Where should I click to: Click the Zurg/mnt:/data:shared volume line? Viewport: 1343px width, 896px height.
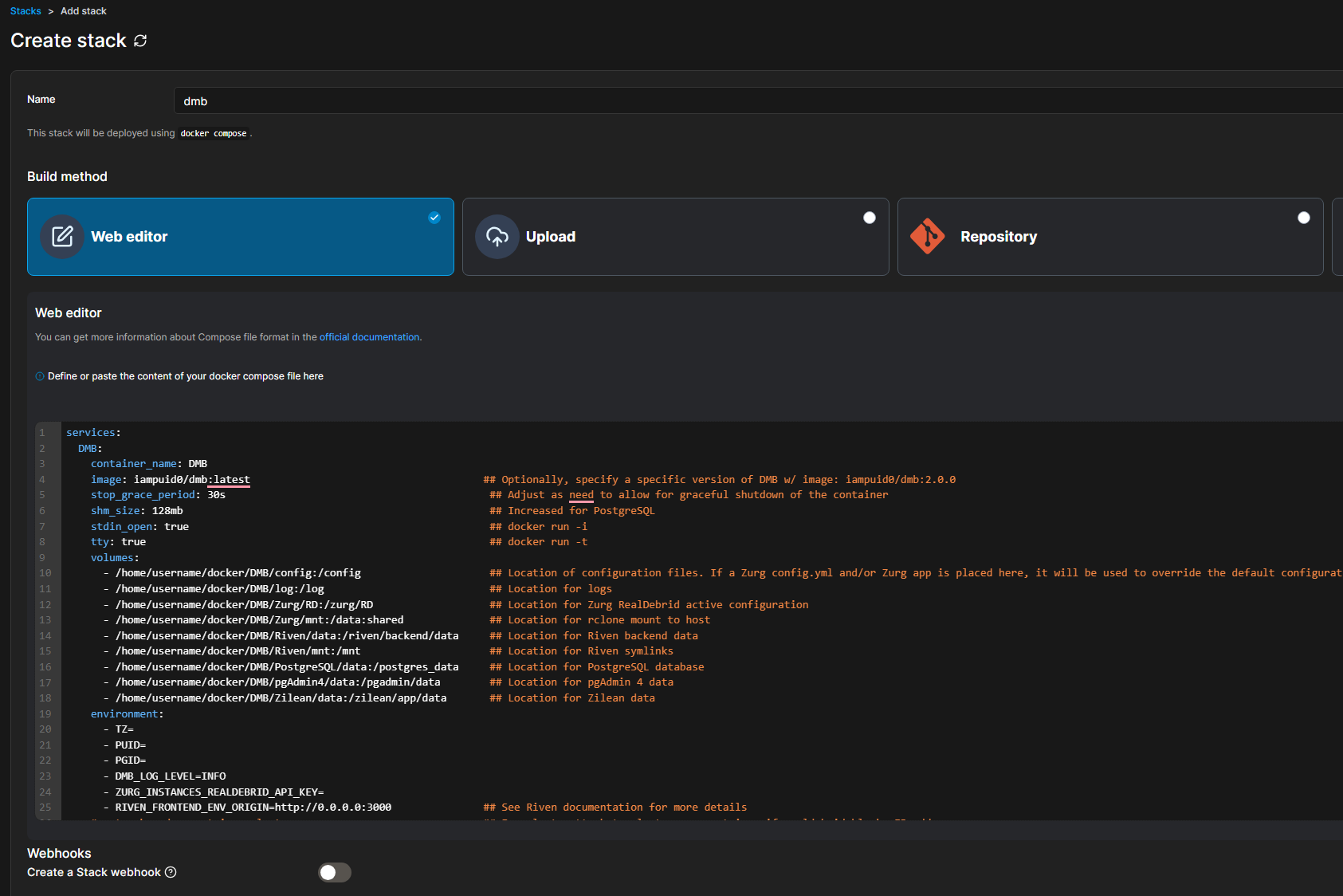click(x=253, y=620)
